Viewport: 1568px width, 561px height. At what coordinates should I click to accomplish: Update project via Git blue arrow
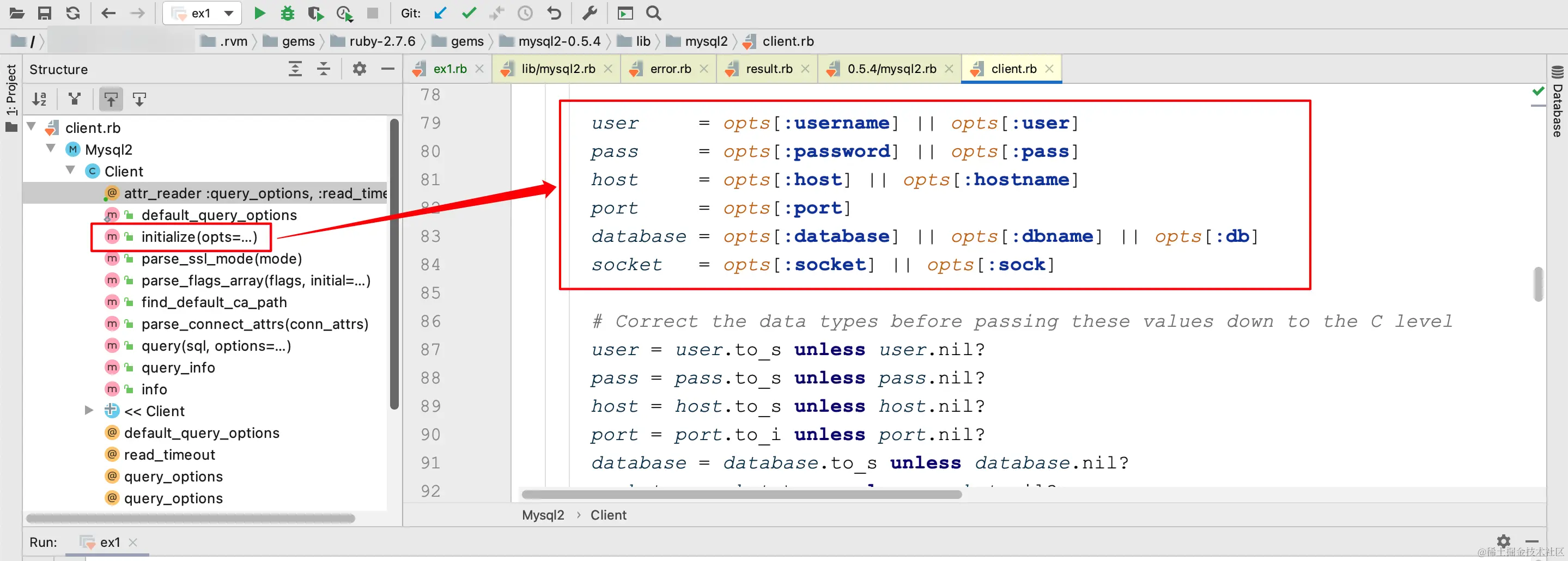441,13
